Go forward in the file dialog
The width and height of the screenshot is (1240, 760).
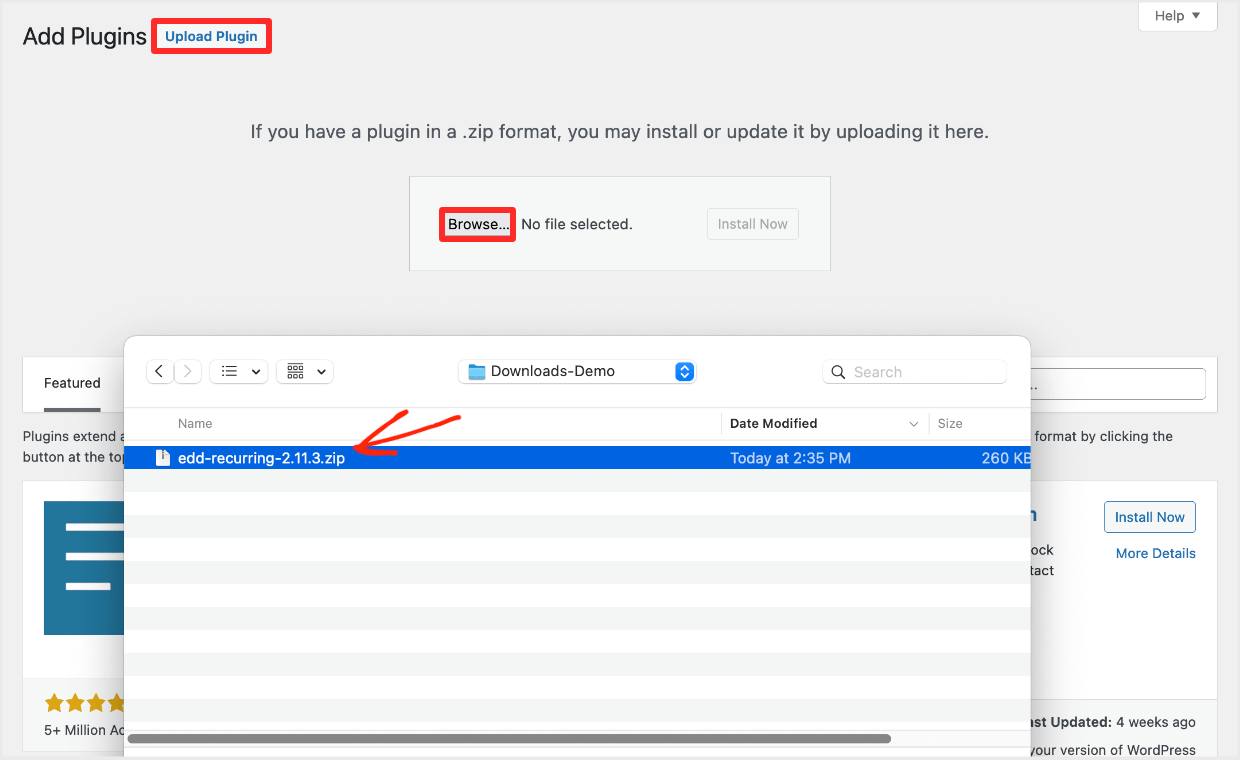tap(188, 371)
